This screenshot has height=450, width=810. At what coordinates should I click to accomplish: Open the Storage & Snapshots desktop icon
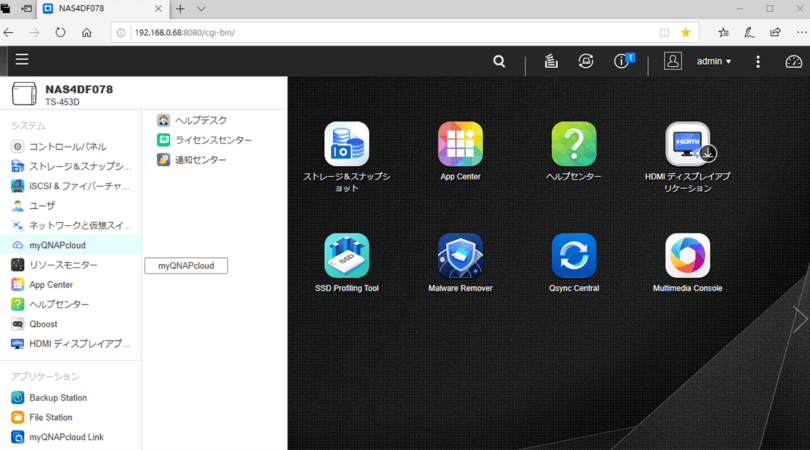click(x=346, y=145)
